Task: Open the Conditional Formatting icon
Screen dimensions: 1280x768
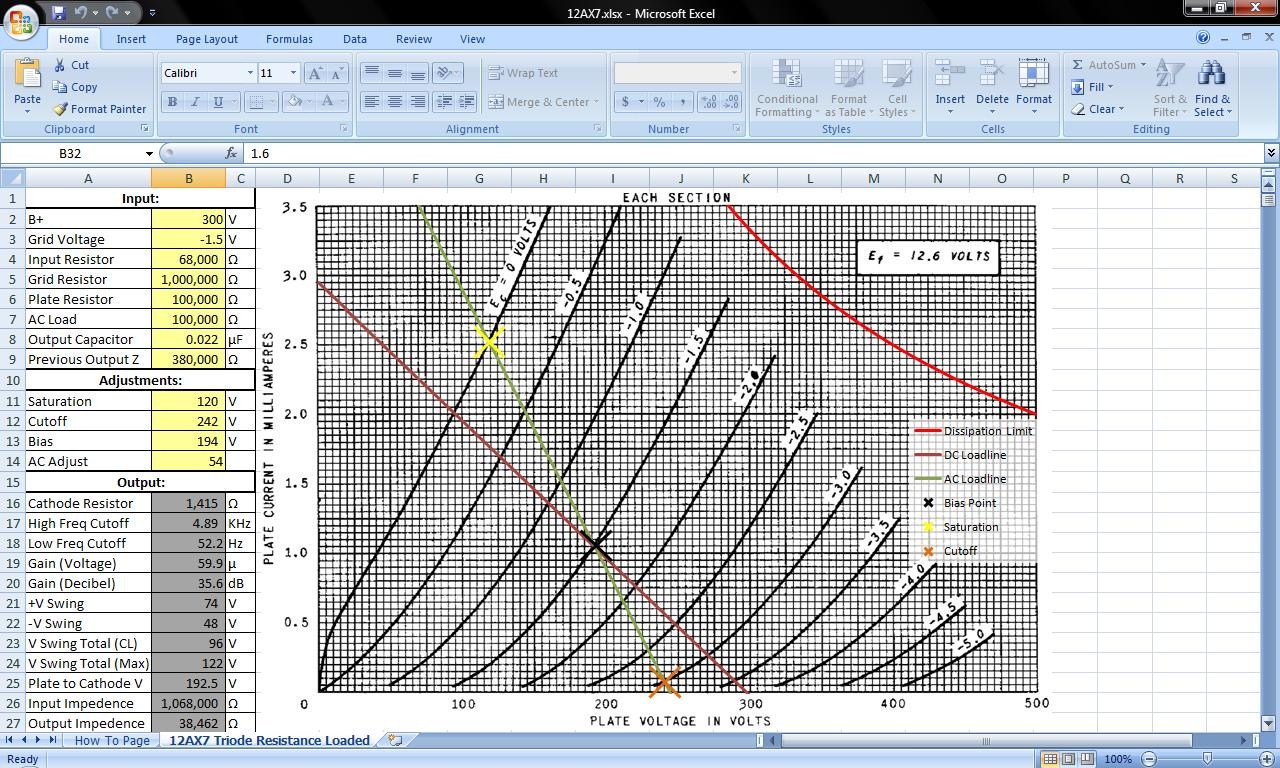Action: 786,75
